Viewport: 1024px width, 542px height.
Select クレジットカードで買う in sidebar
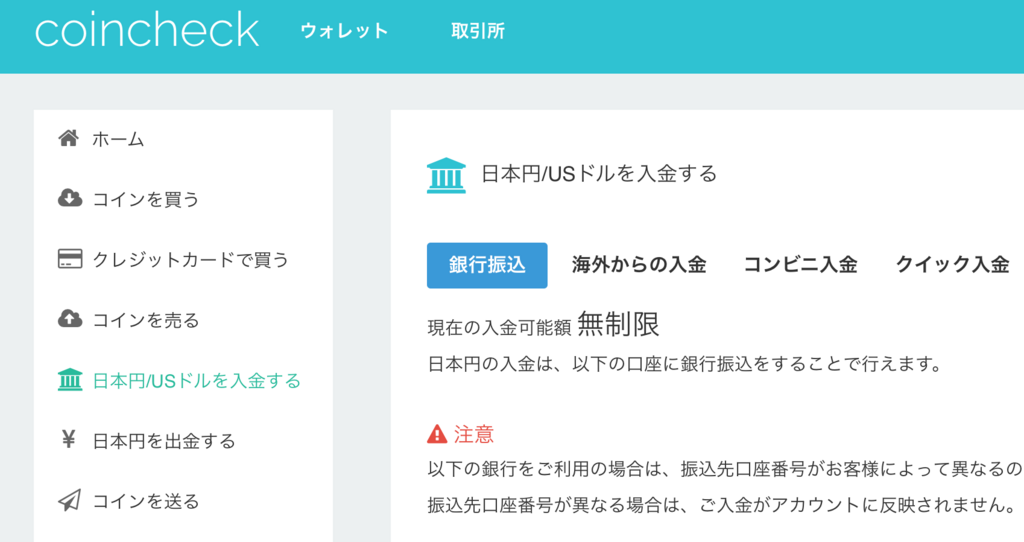pyautogui.click(x=191, y=260)
